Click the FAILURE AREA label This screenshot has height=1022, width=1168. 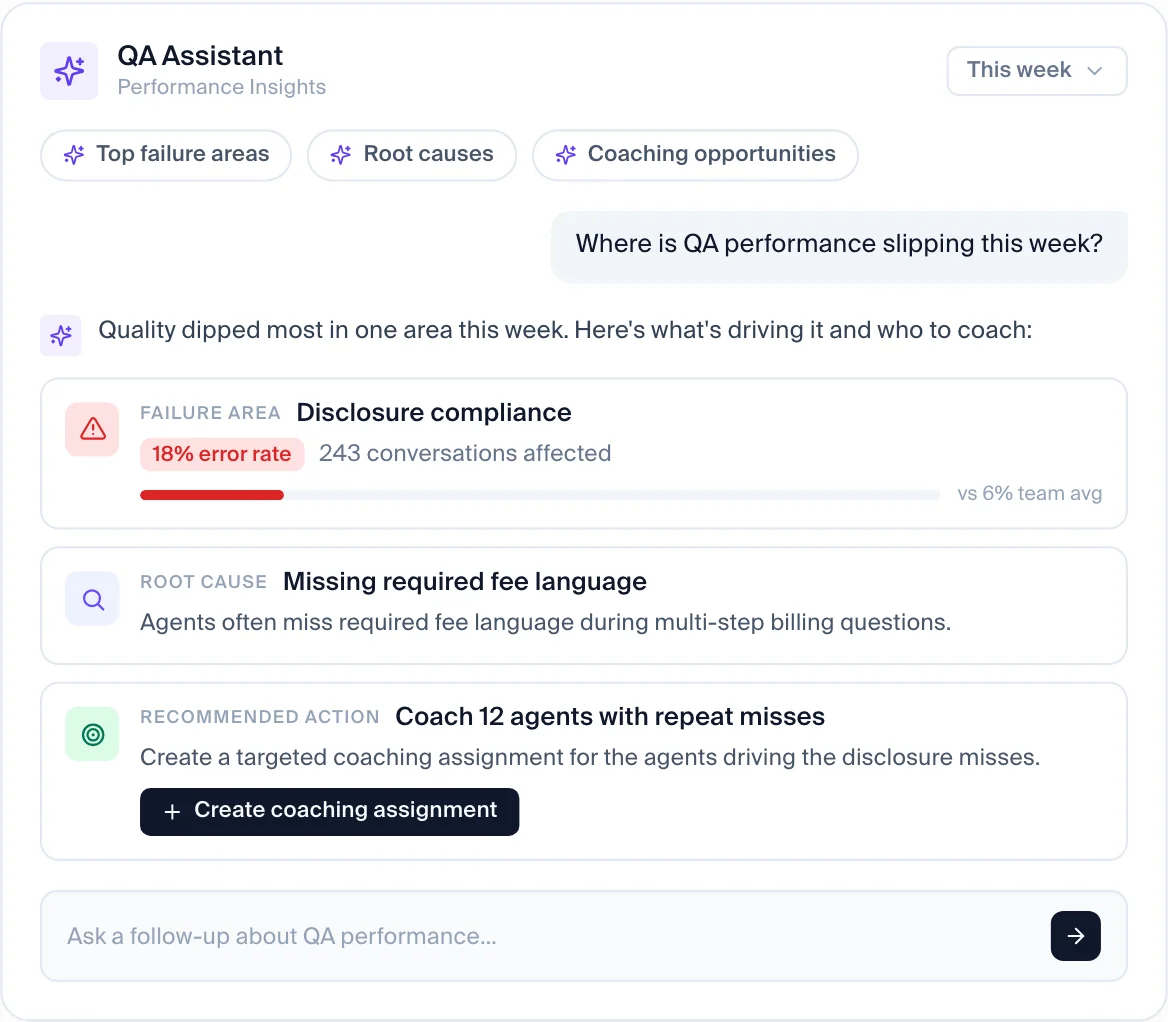(x=210, y=413)
